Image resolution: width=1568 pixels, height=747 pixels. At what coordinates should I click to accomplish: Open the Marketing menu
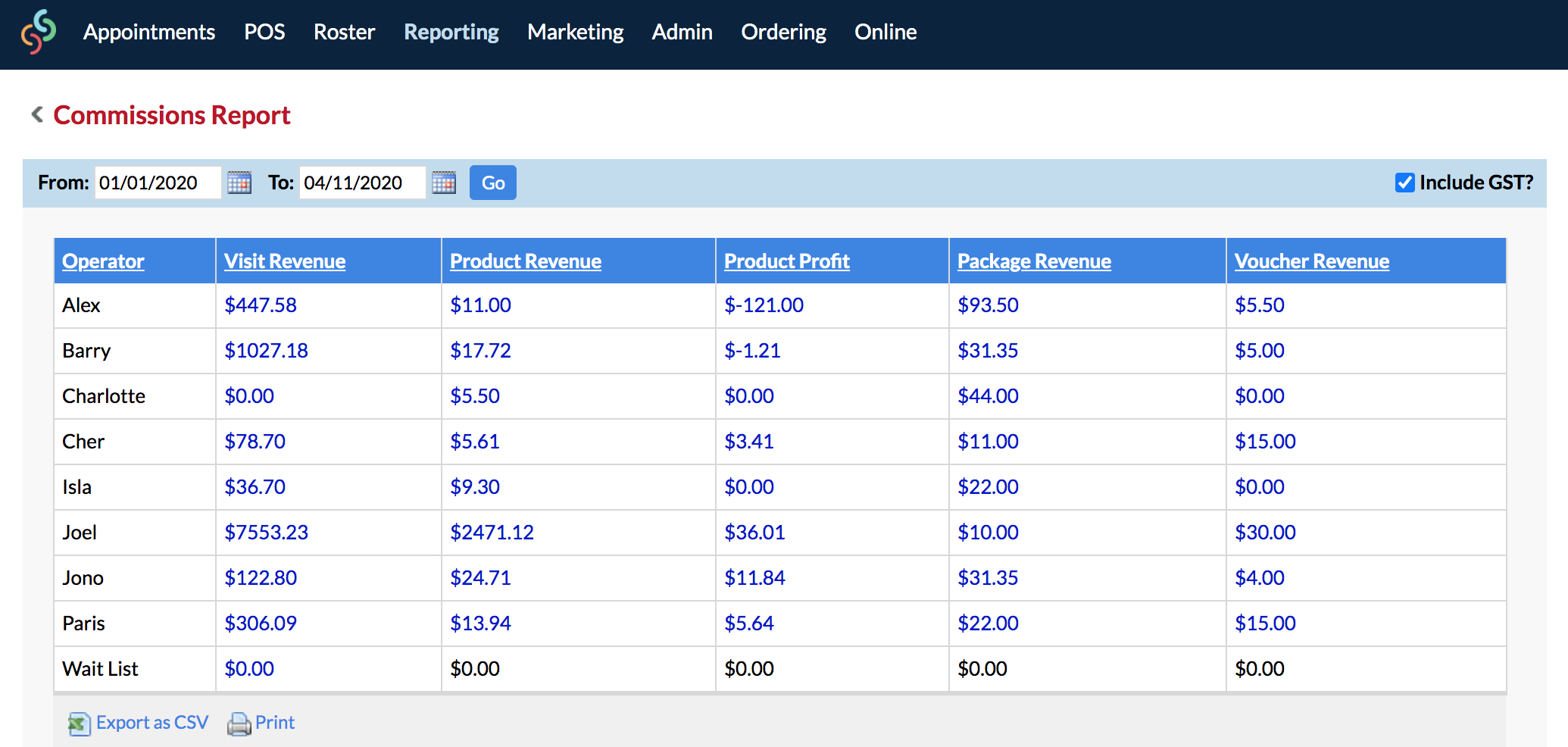[576, 32]
